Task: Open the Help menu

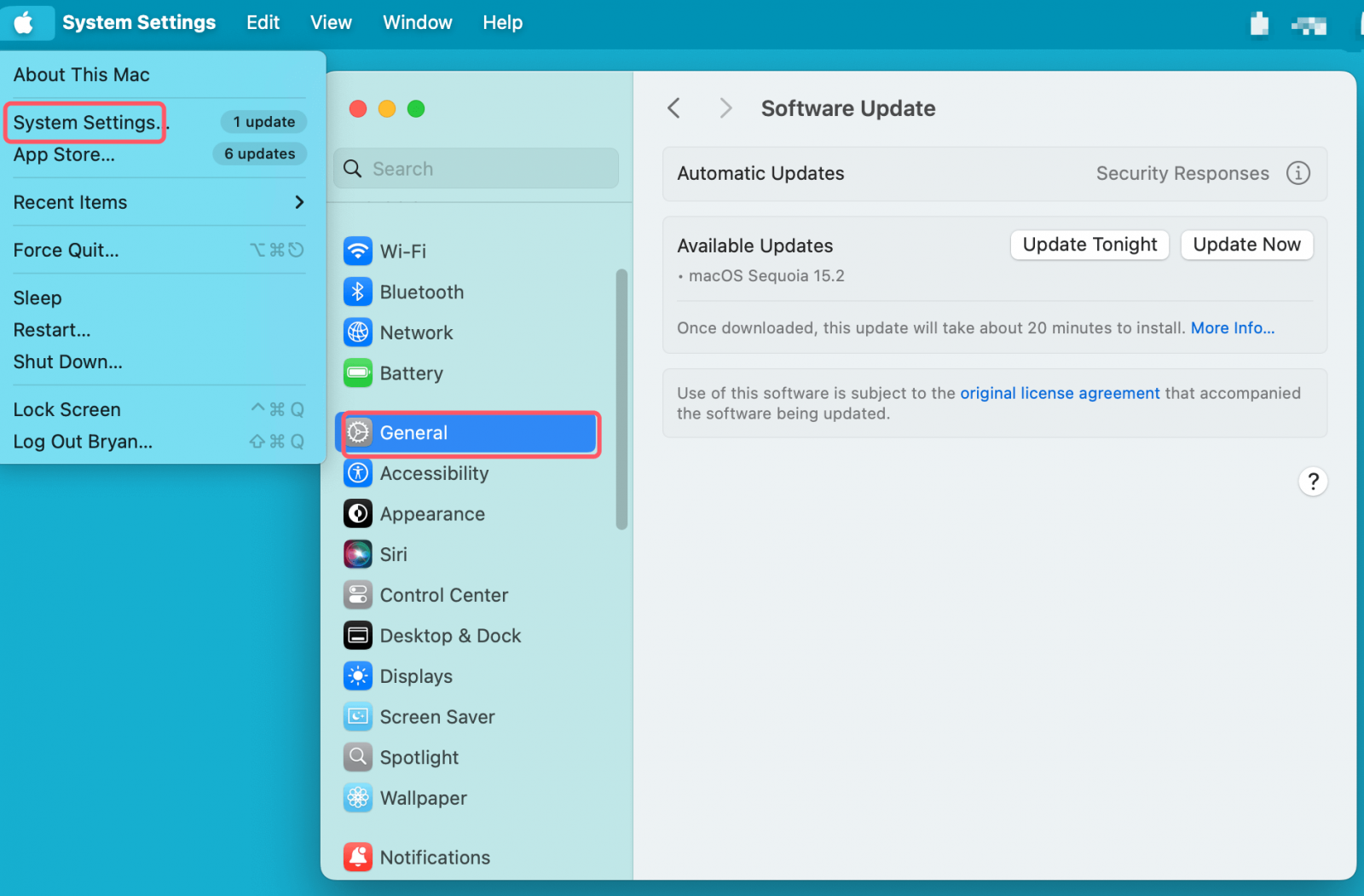Action: [502, 22]
